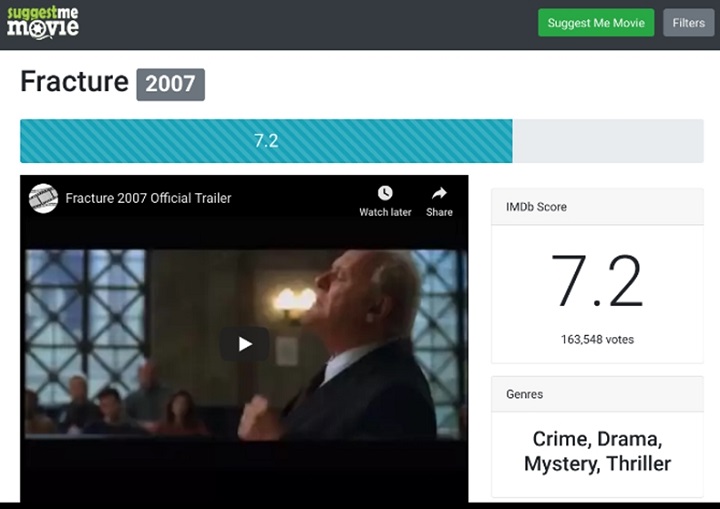Viewport: 720px width, 509px height.
Task: Open the YouTube channel avatar icon
Action: [x=43, y=198]
